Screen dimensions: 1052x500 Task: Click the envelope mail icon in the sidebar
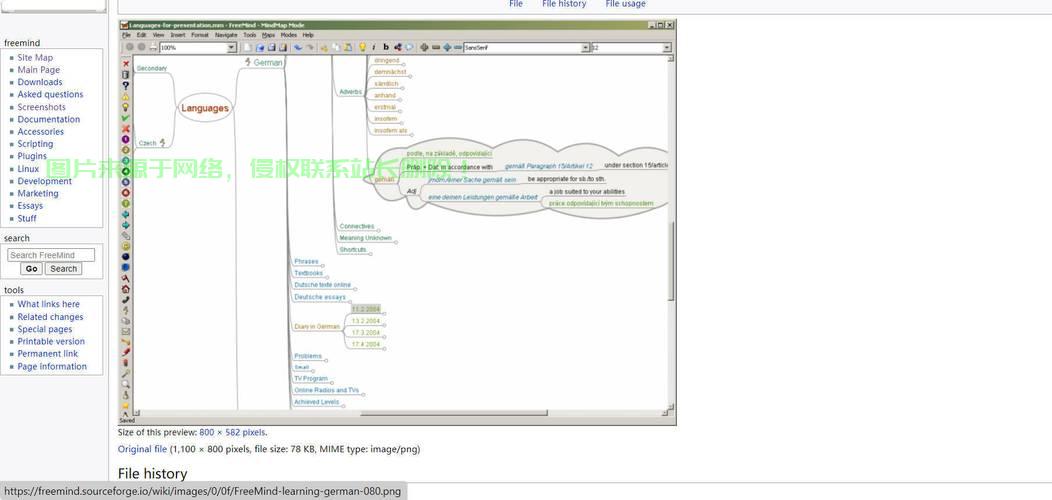[125, 332]
